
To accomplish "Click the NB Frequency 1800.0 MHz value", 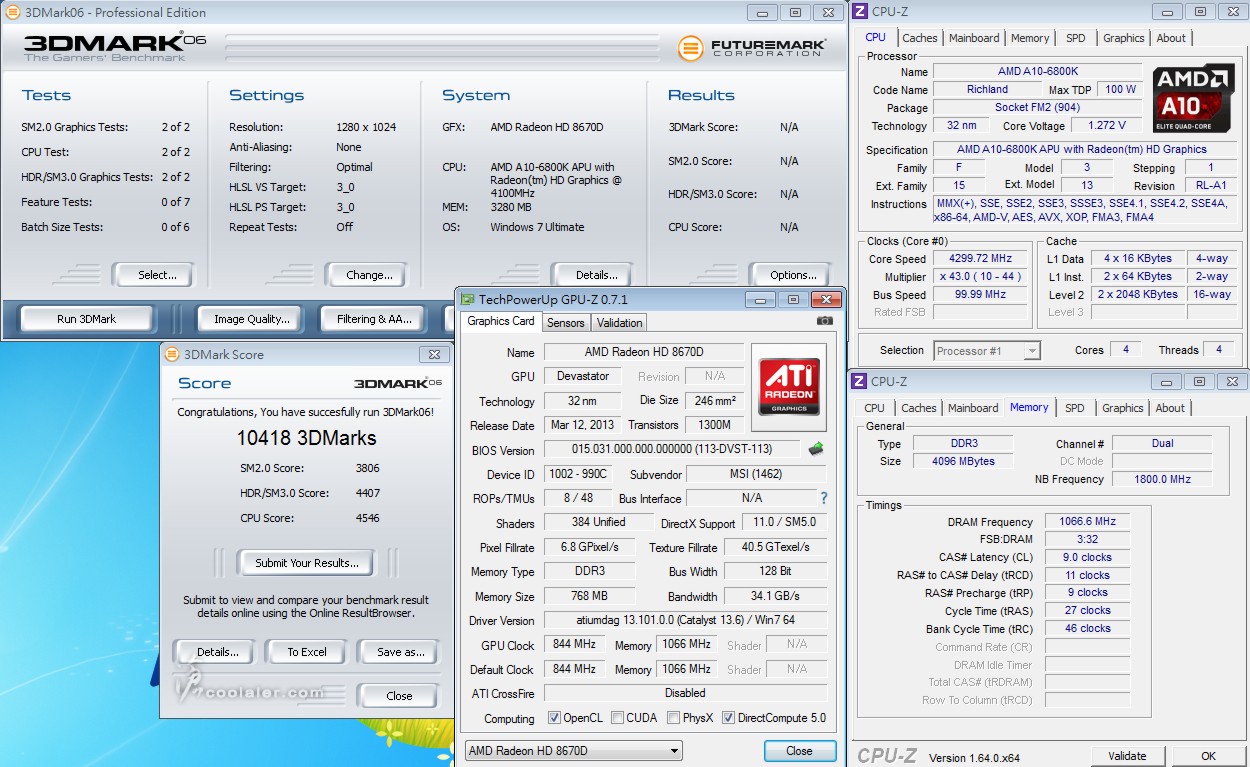I will pos(1162,479).
